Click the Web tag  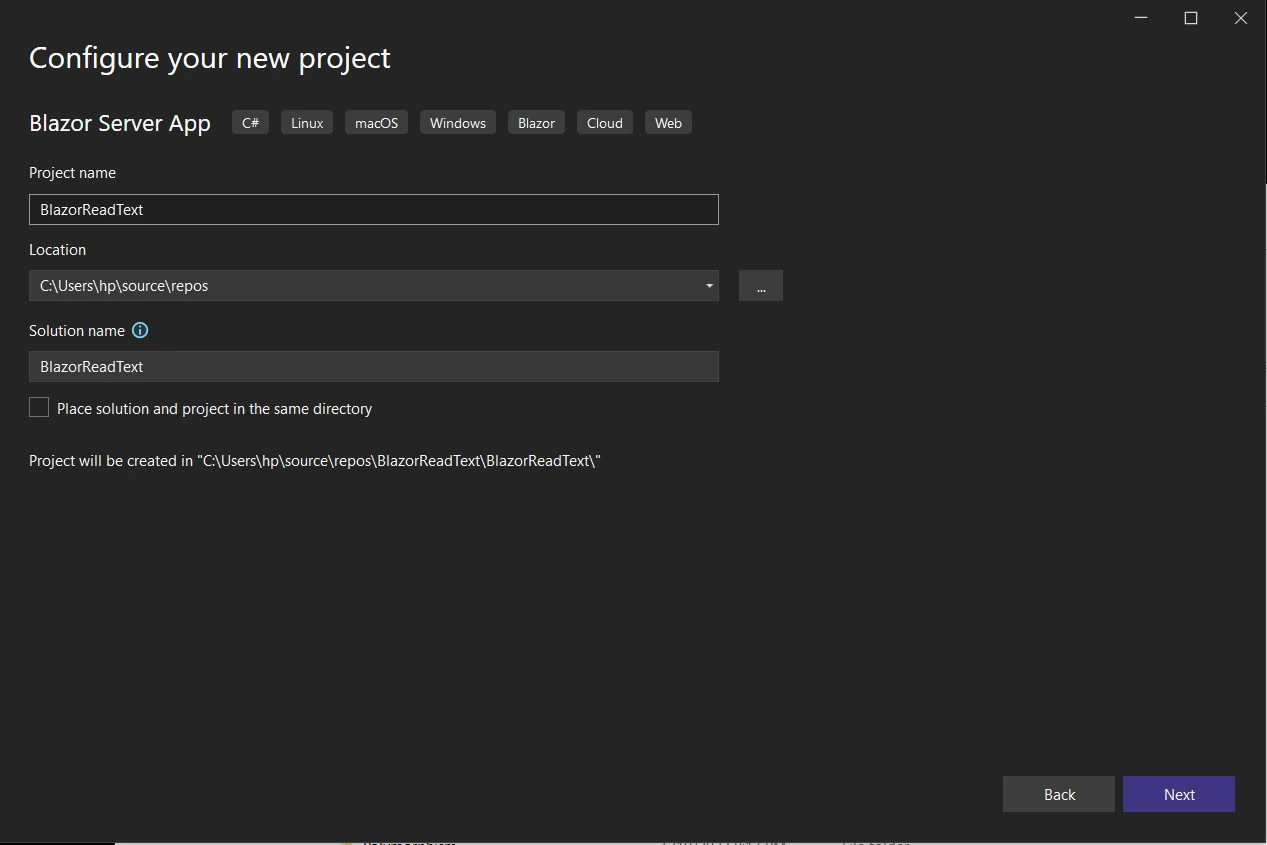pos(668,123)
